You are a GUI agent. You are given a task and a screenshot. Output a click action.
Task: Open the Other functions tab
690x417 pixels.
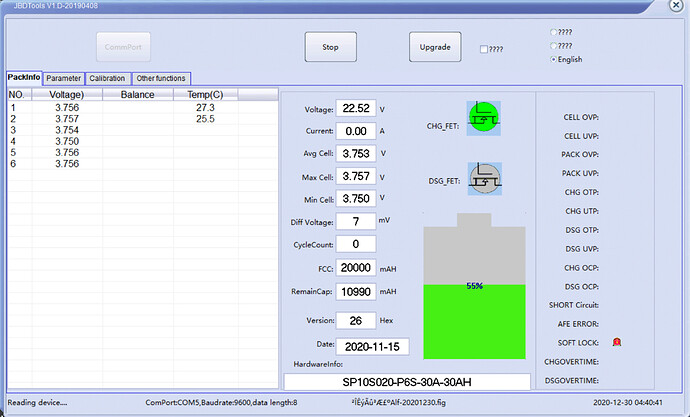click(161, 78)
